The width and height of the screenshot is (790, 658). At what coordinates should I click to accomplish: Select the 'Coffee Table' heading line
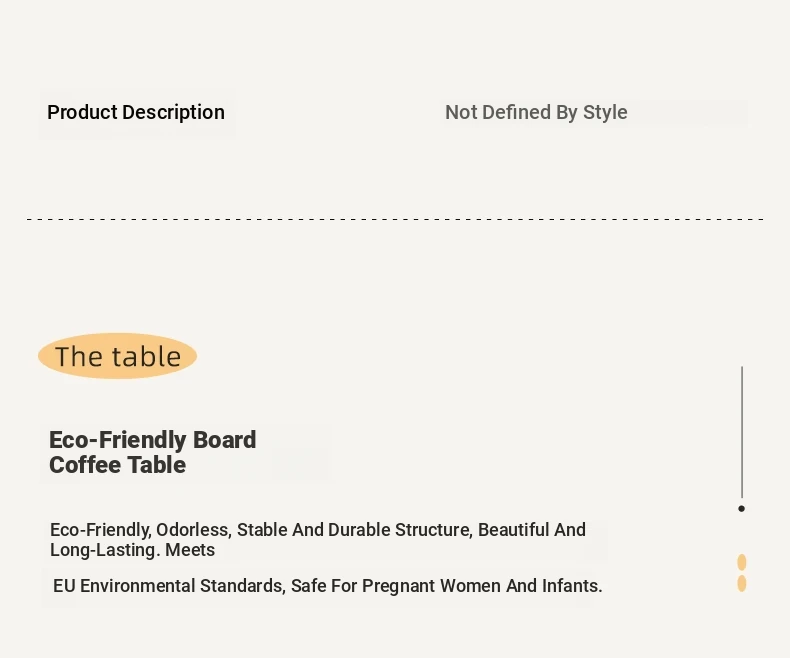117,465
